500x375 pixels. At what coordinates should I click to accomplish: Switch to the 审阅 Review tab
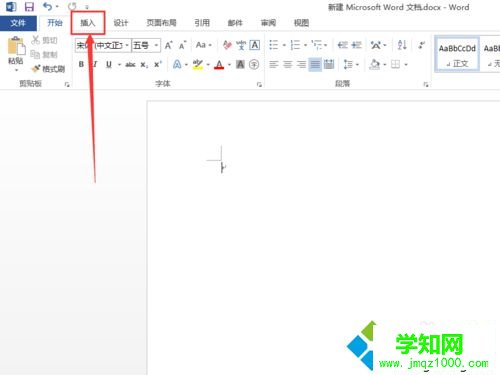pyautogui.click(x=268, y=23)
